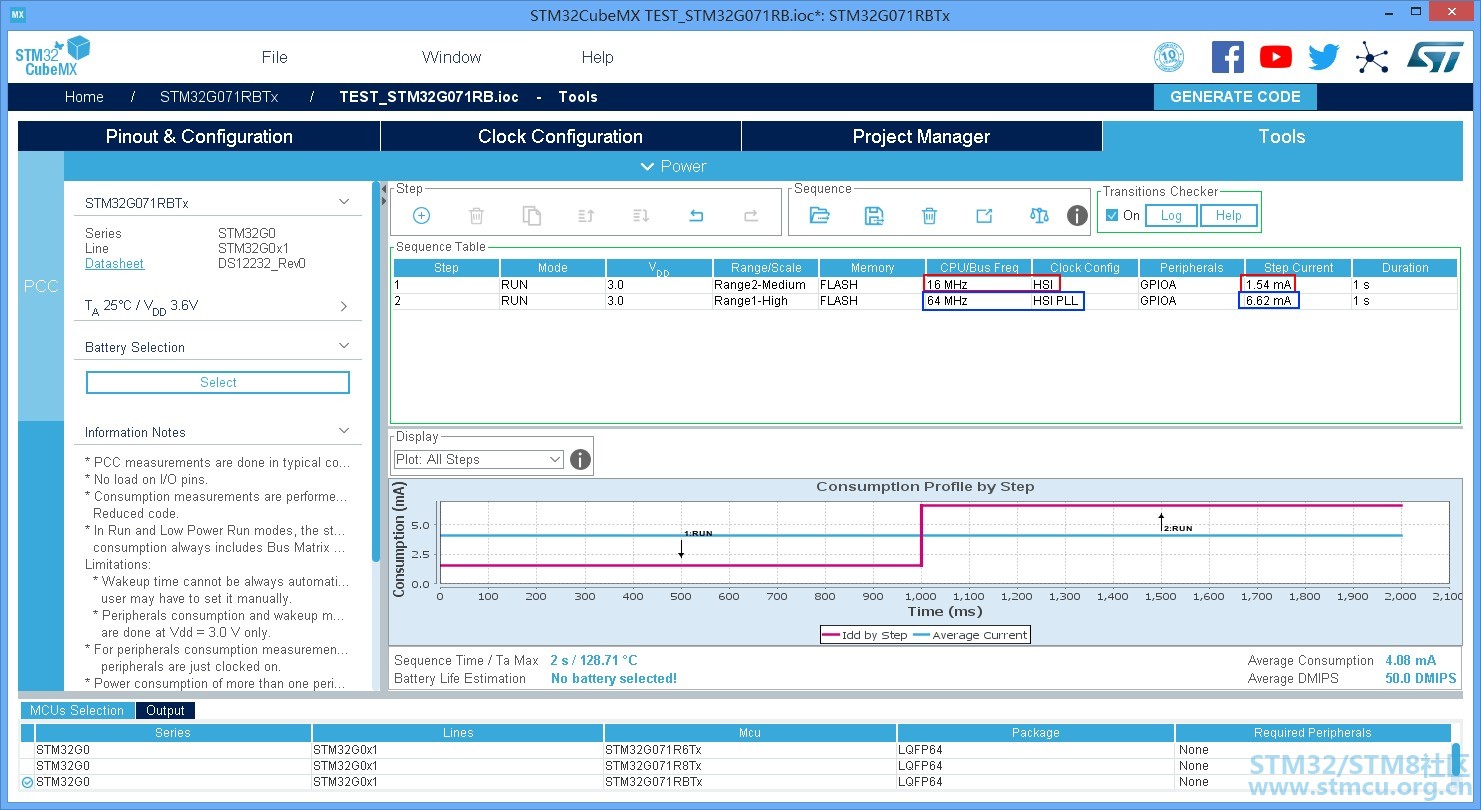
Task: Export the sequence report
Action: (984, 215)
